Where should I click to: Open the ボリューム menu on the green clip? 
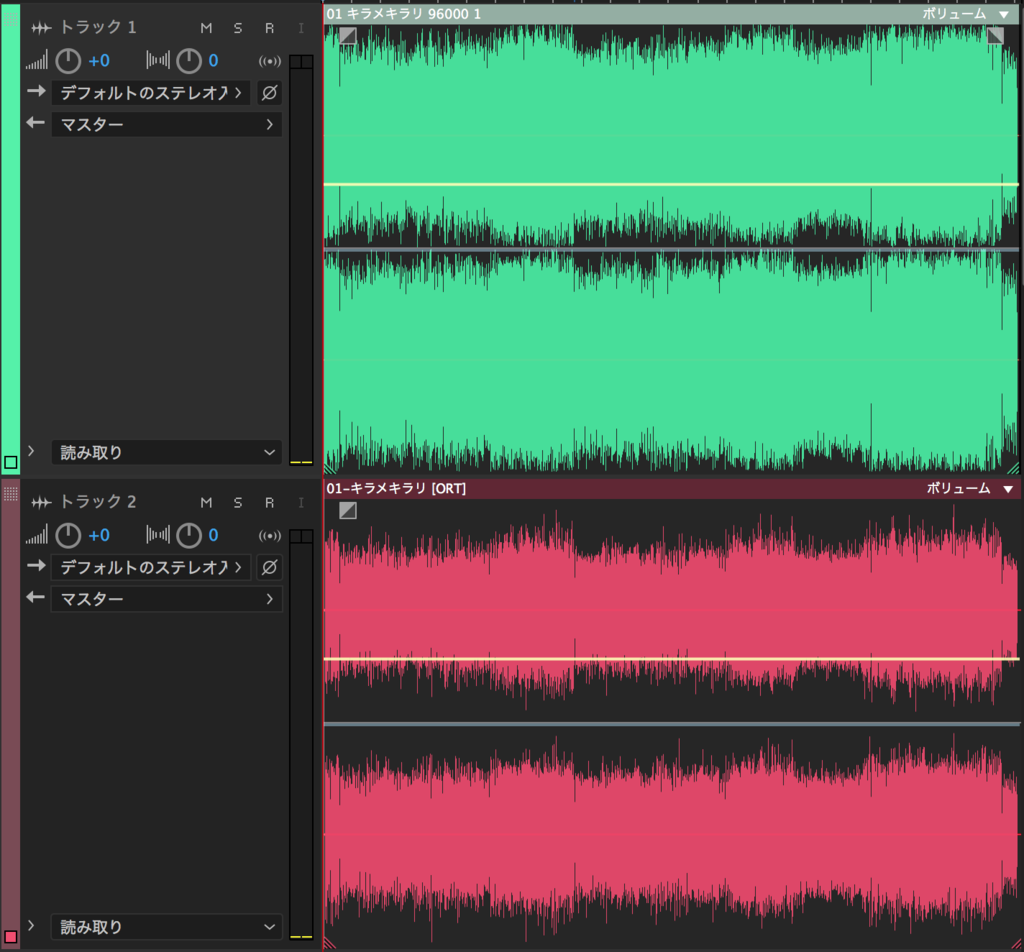tap(967, 14)
